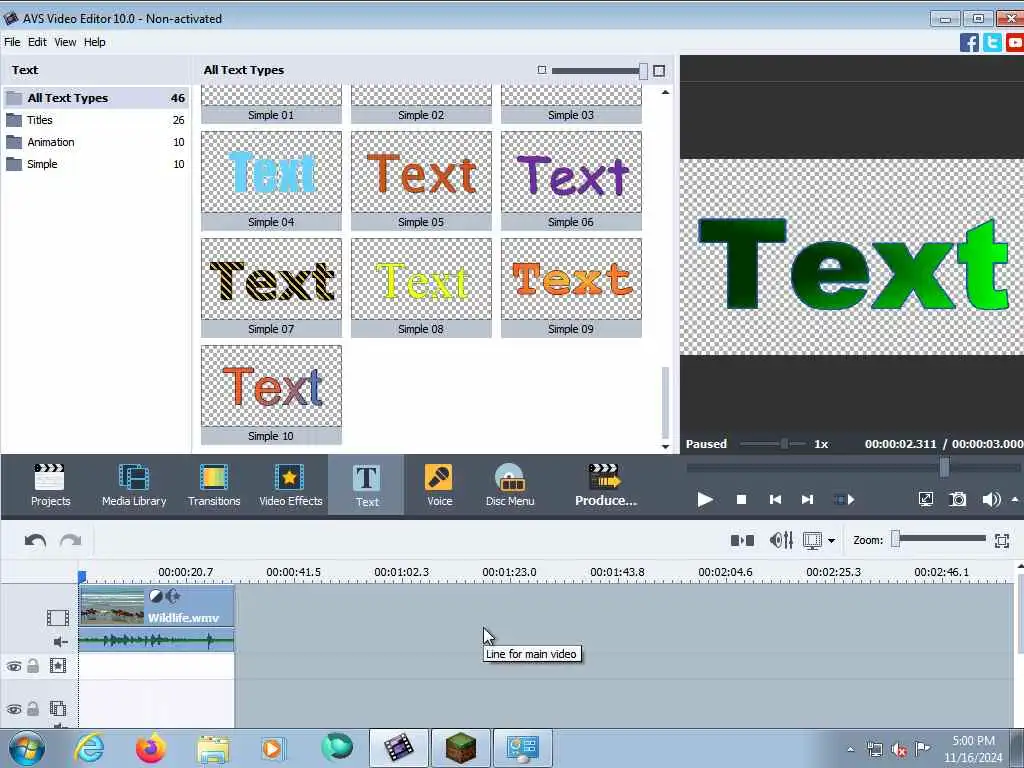Open the Projects section
This screenshot has width=1024, height=768.
[50, 485]
